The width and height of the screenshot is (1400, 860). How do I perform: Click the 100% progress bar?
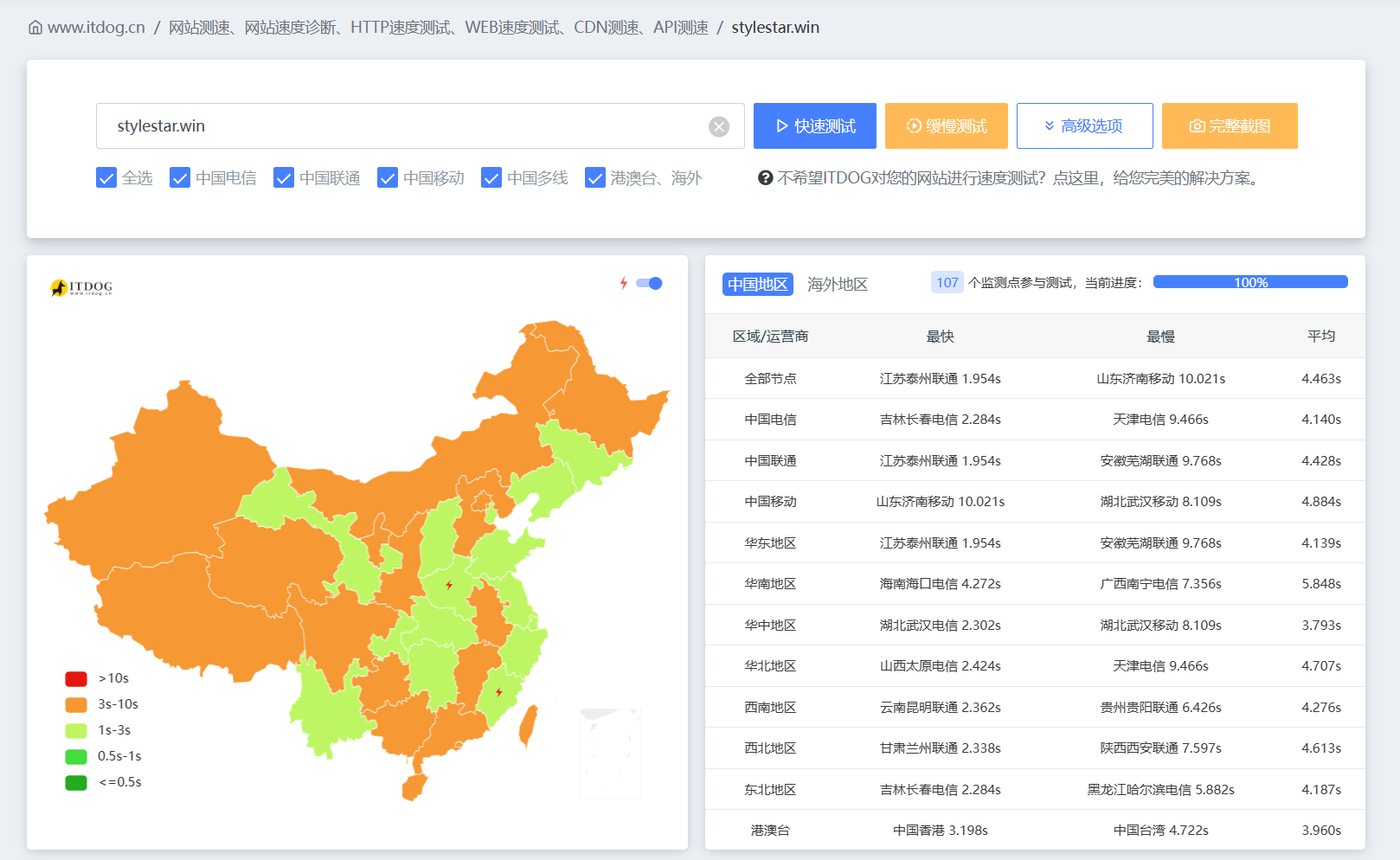[x=1250, y=282]
